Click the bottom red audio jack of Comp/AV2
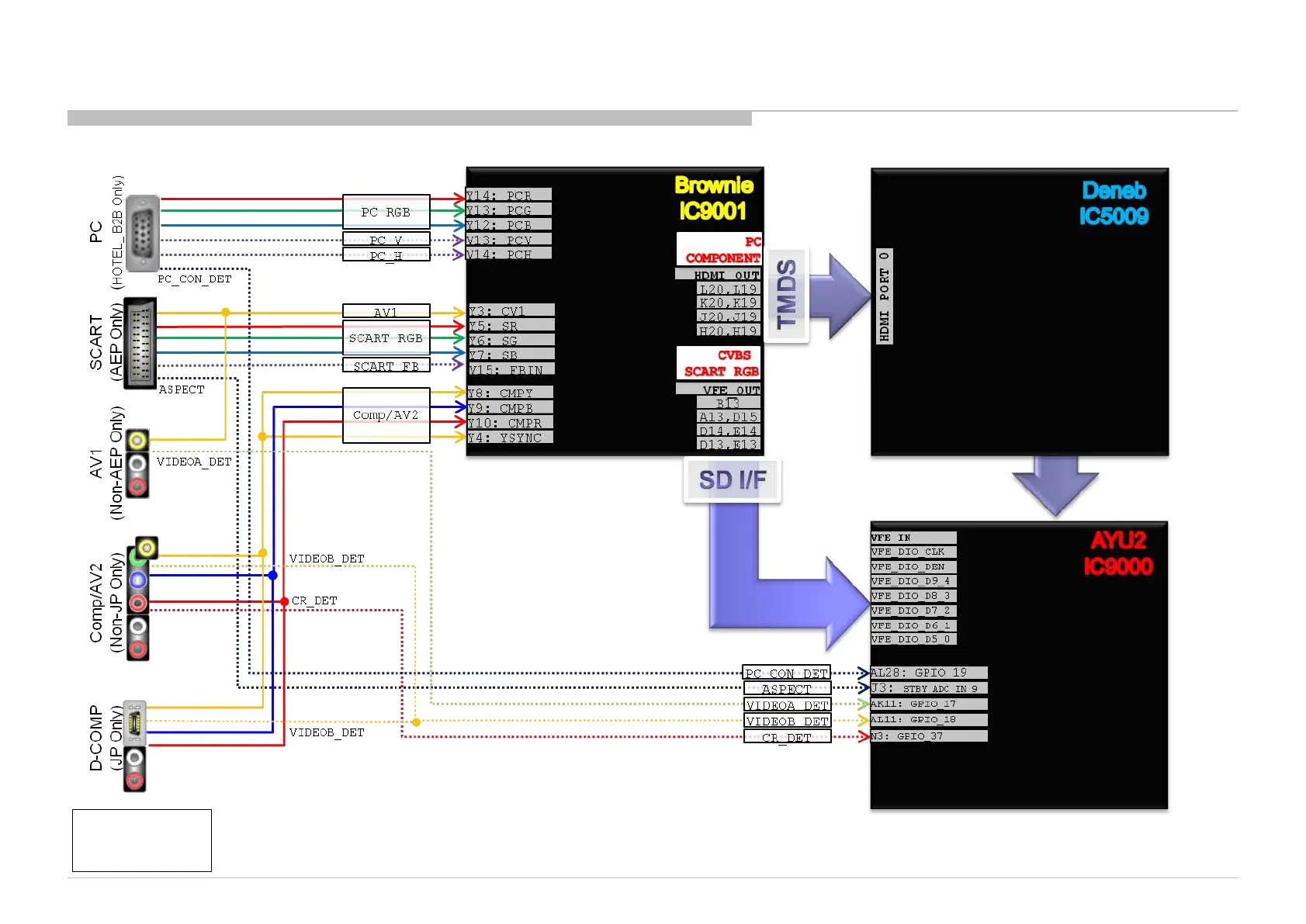The width and height of the screenshot is (1306, 924). [x=138, y=649]
